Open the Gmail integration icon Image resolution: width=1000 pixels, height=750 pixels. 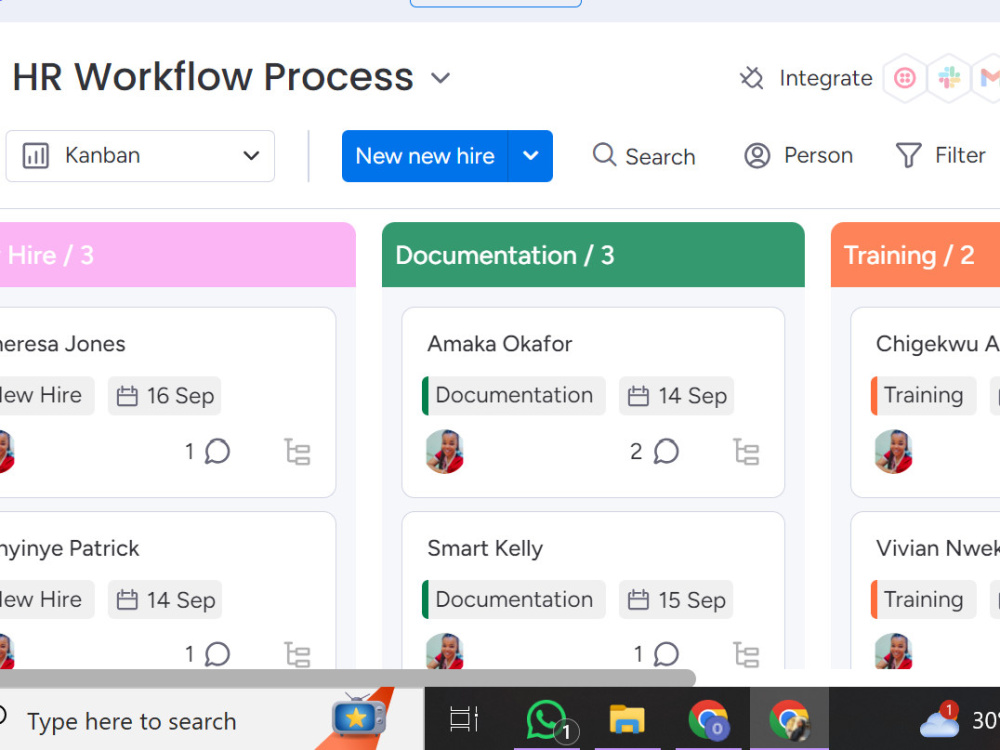point(993,78)
